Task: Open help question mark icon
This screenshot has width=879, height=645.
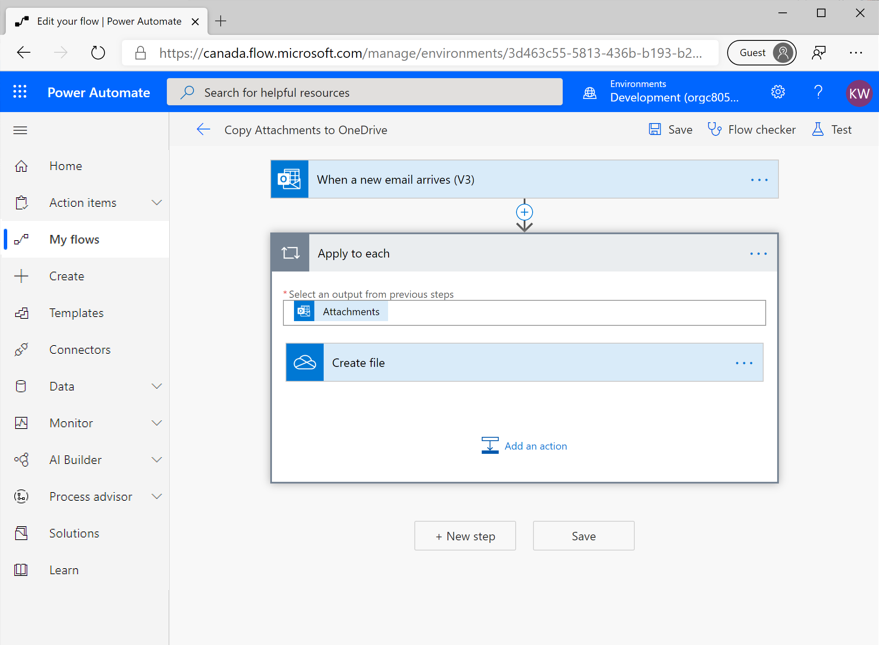Action: [x=818, y=92]
